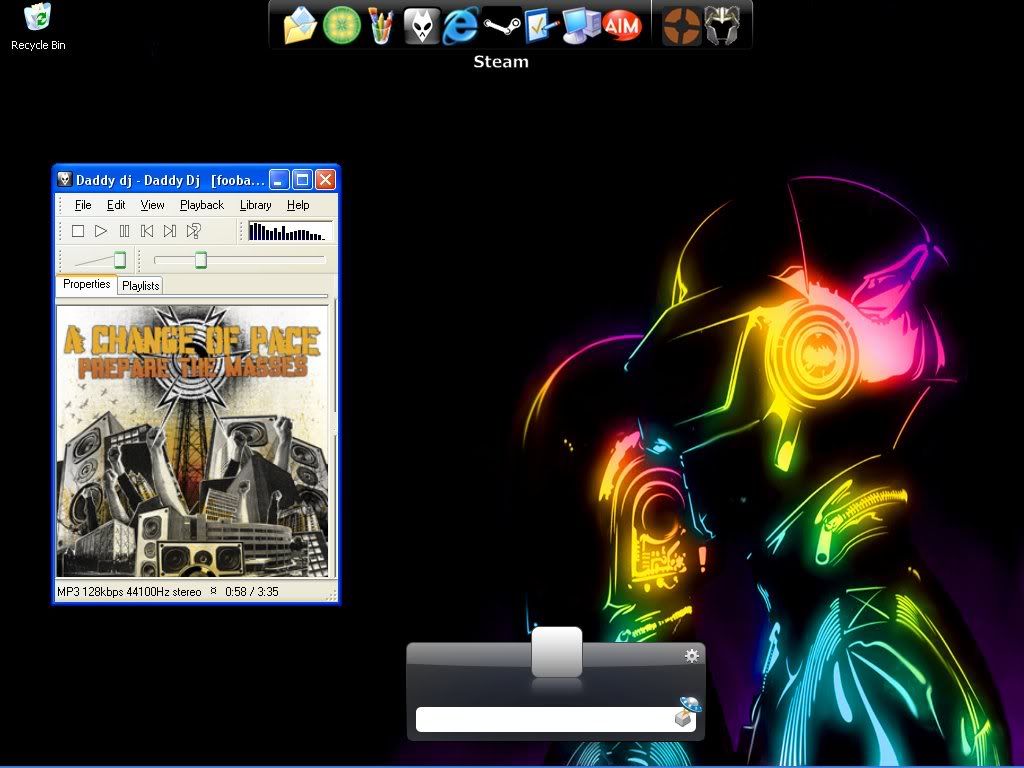This screenshot has width=1024, height=768.
Task: Pause the current track
Action: pos(123,231)
